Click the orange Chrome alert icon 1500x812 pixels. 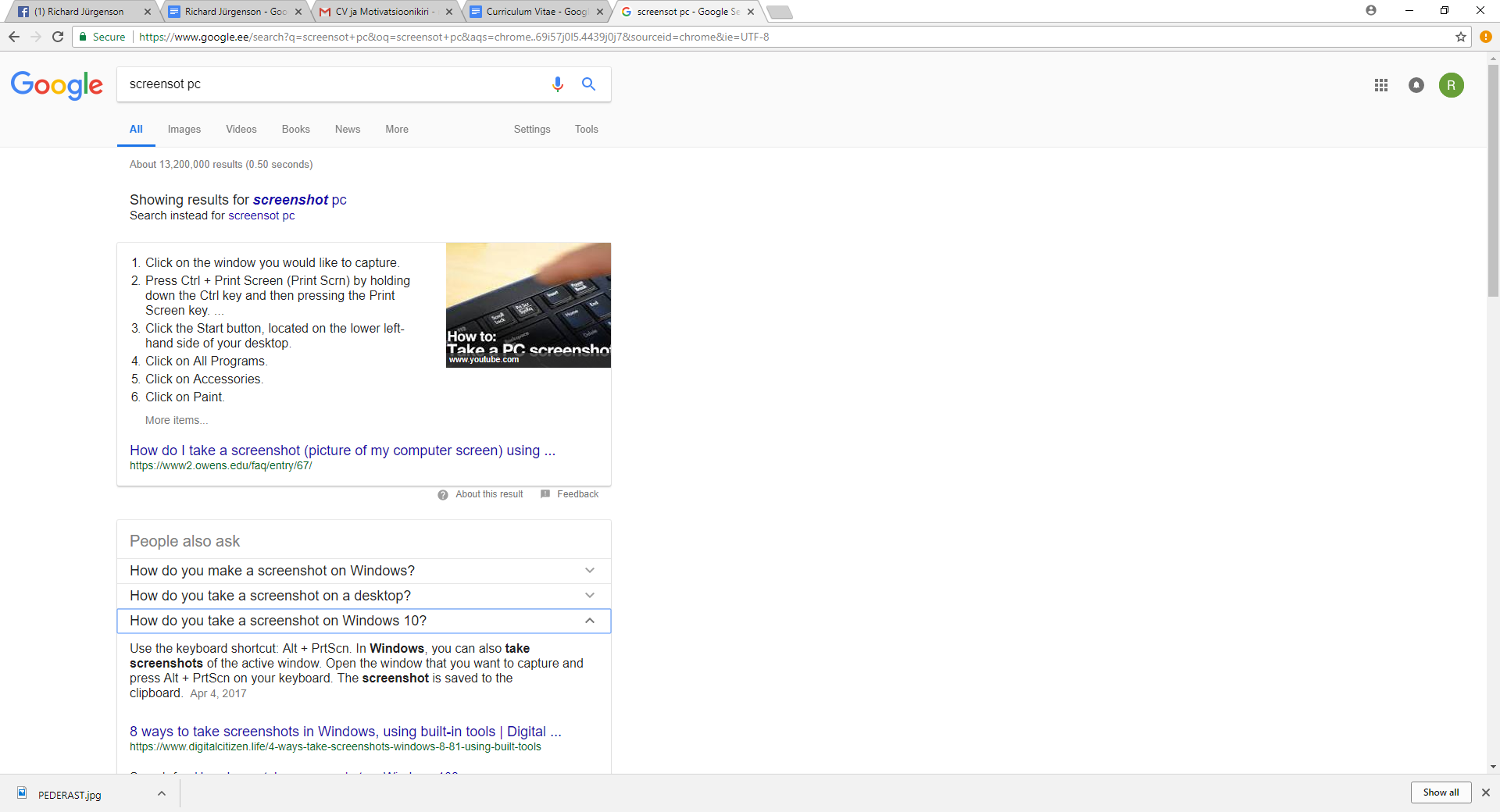1486,37
